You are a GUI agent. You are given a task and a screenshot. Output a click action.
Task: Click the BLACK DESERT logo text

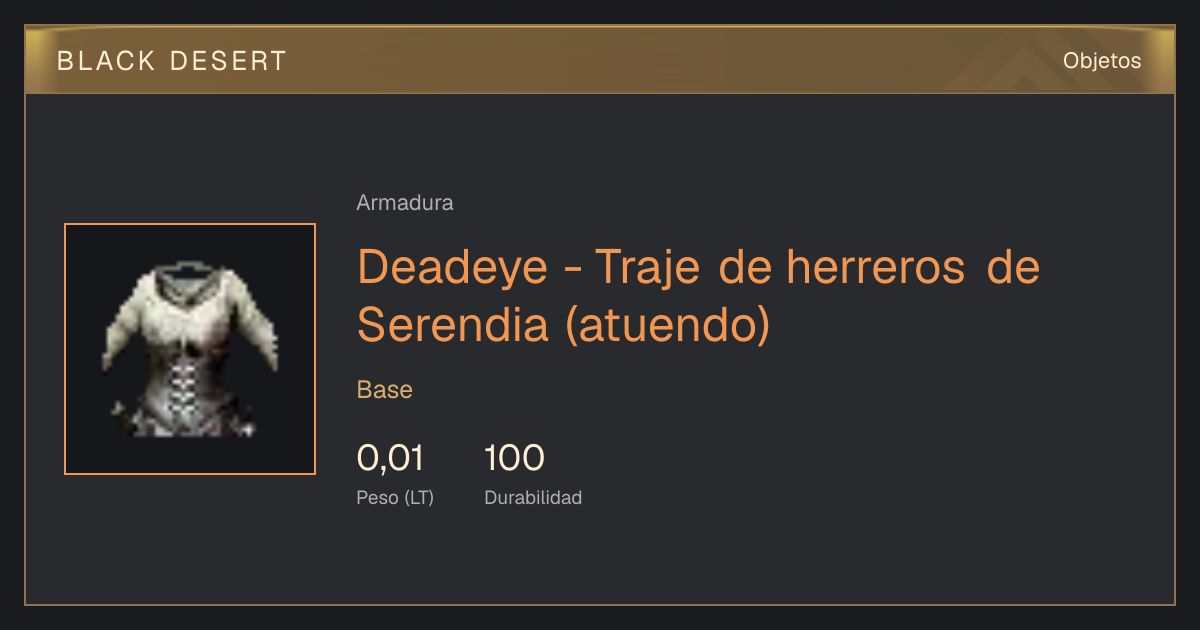point(172,61)
